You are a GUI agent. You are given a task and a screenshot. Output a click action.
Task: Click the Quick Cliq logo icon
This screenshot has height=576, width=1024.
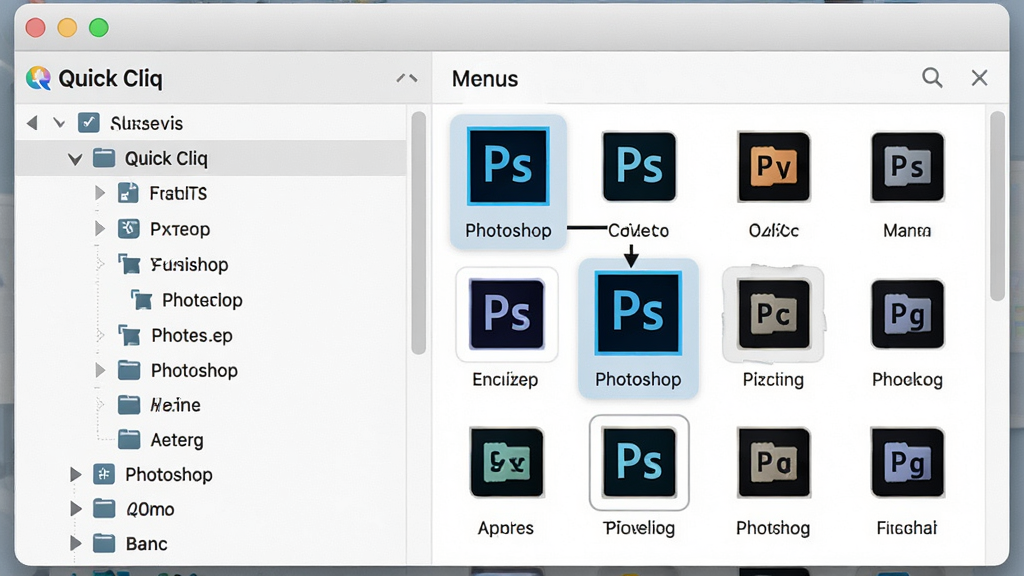point(39,78)
